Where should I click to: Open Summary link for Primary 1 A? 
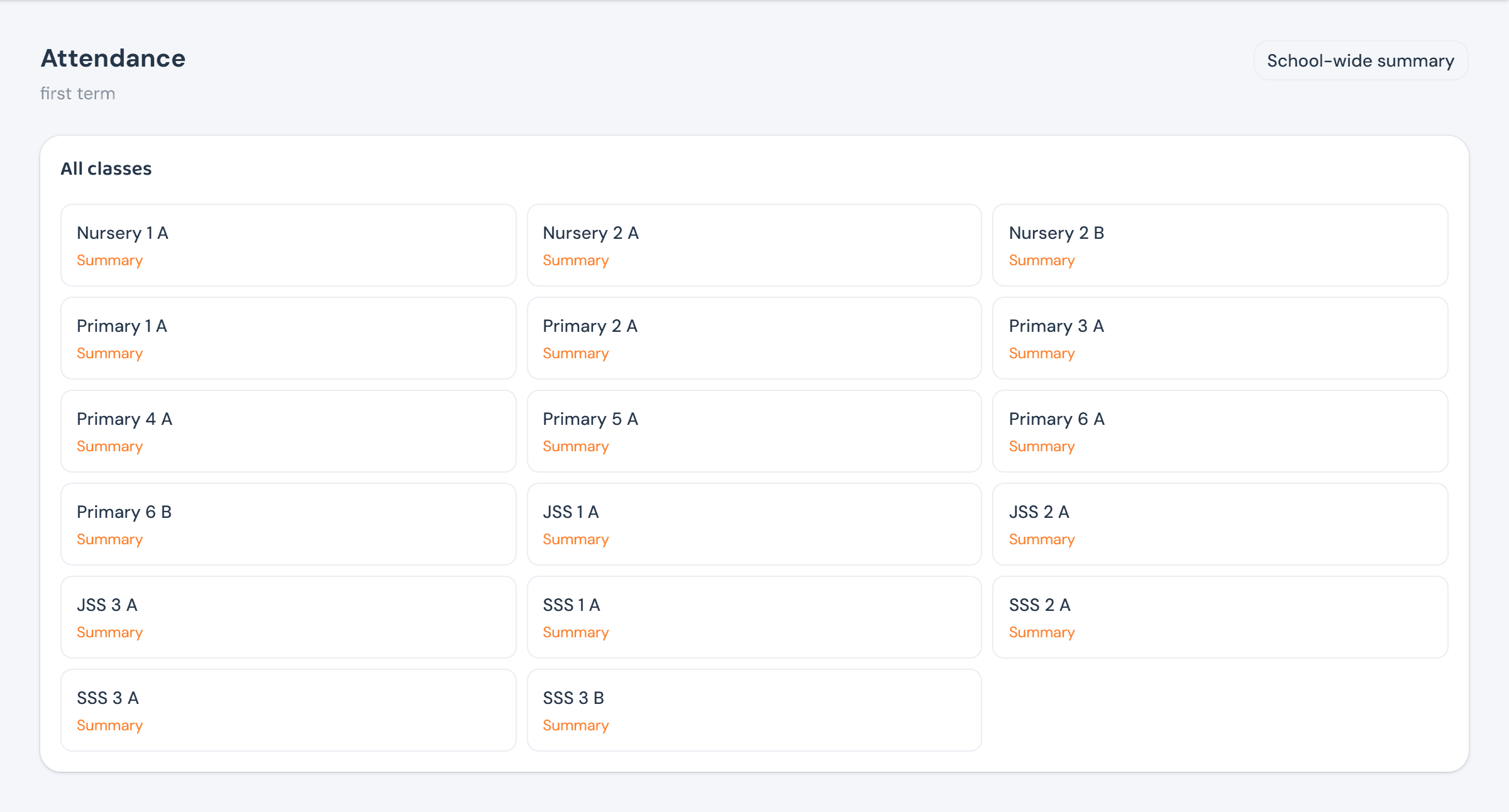(x=110, y=353)
